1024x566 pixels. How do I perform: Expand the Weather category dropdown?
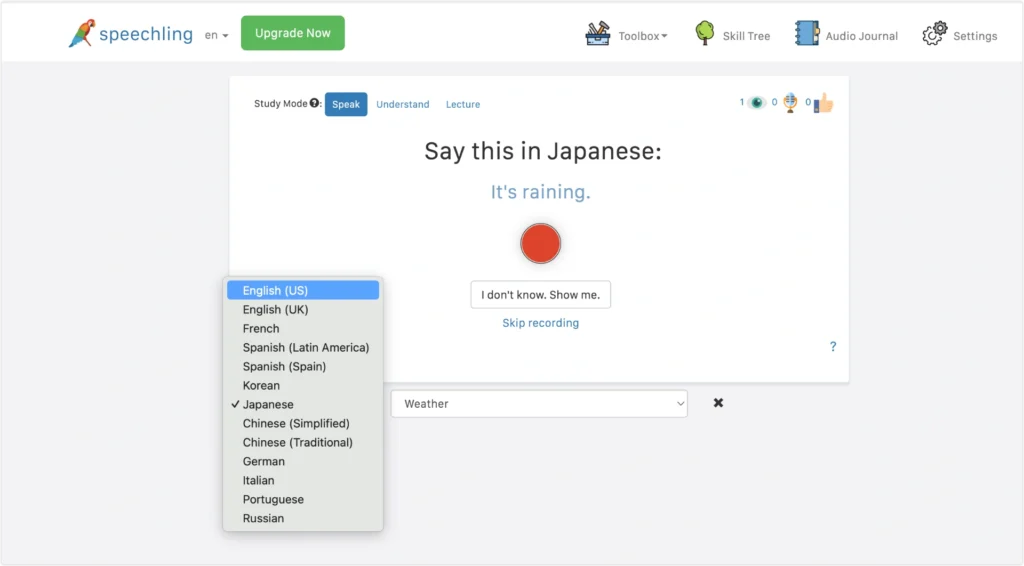(x=539, y=403)
